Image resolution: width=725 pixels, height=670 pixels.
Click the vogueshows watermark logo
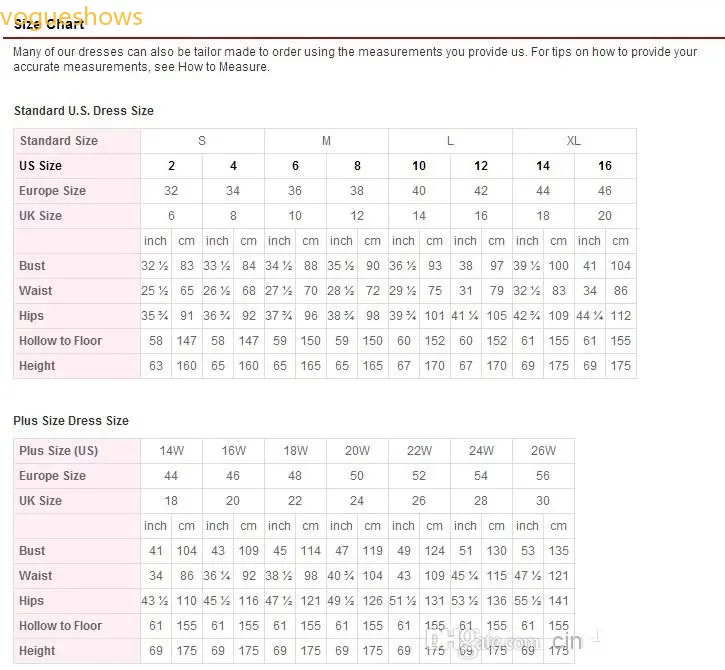[72, 16]
